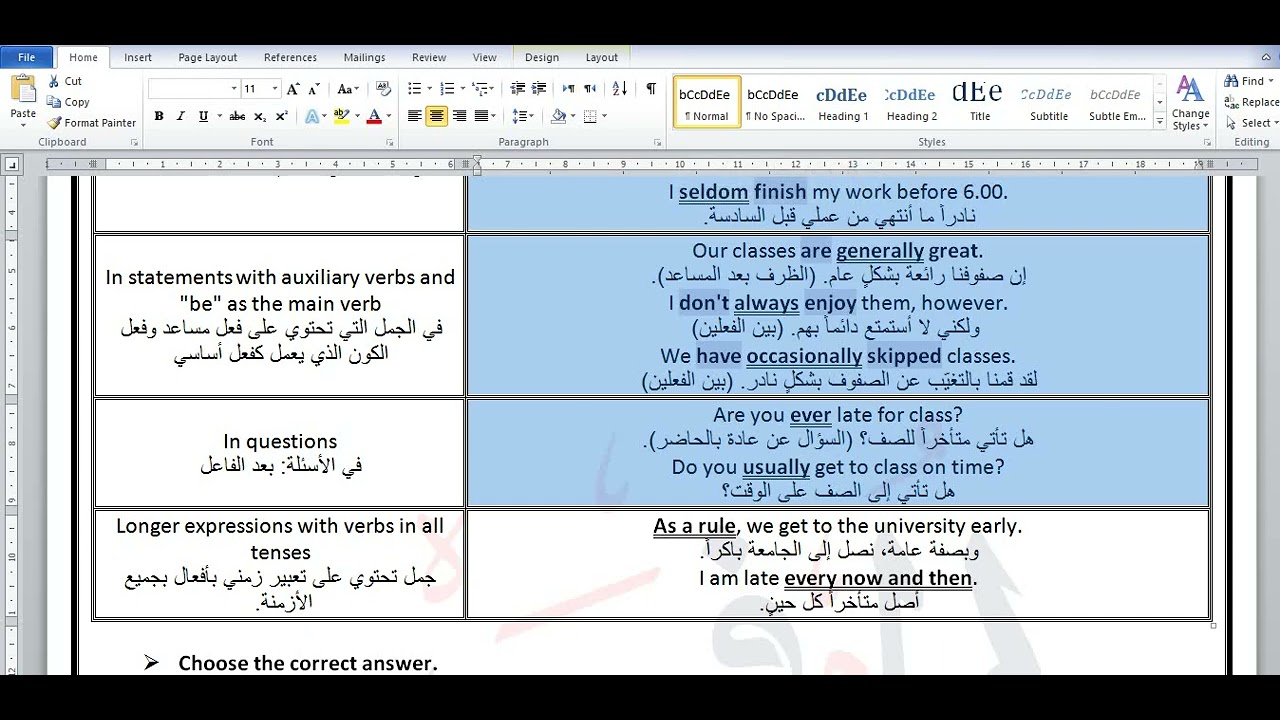
Task: Align text to the right
Action: [x=460, y=116]
